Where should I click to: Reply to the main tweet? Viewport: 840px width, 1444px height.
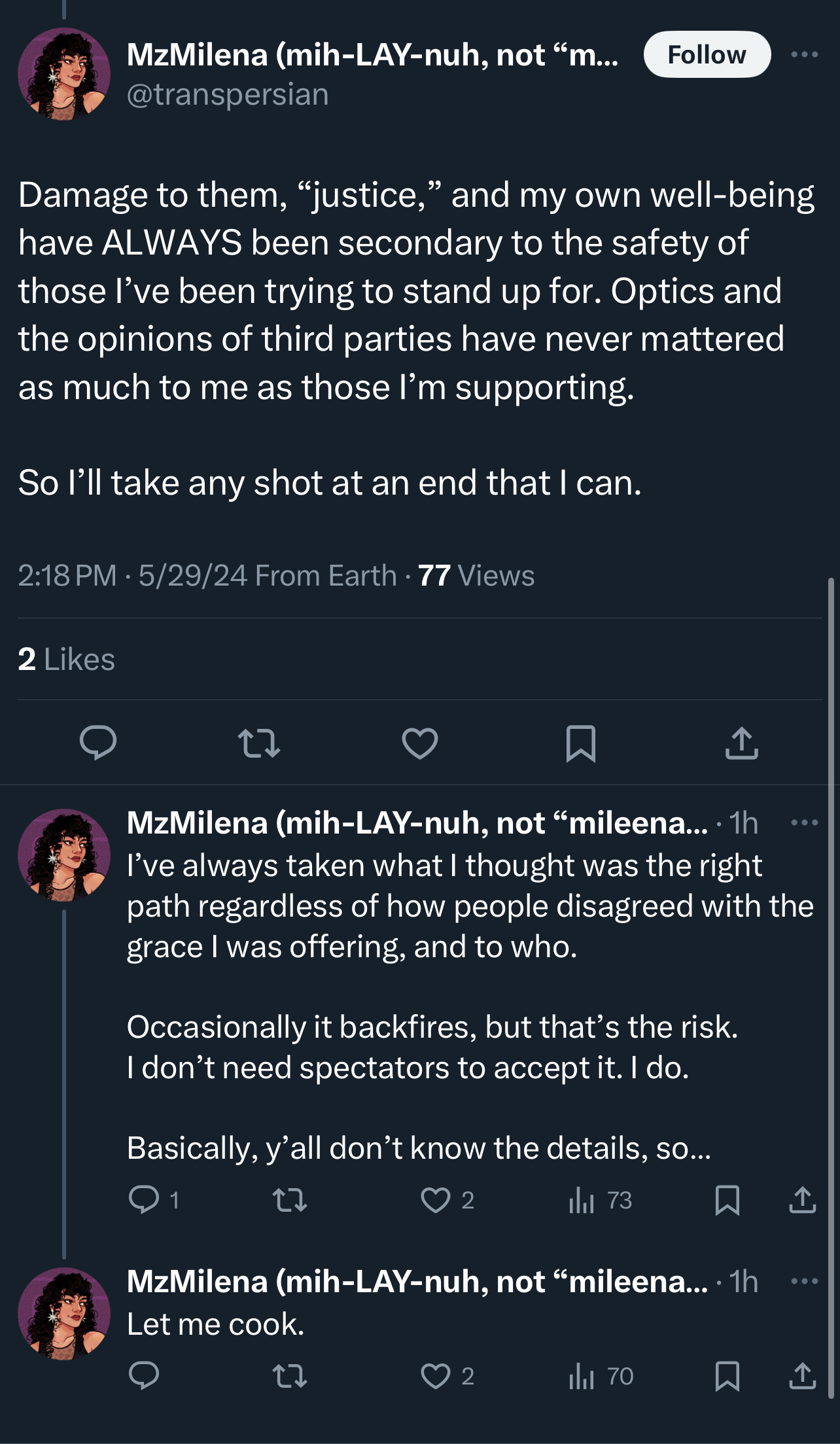point(98,743)
